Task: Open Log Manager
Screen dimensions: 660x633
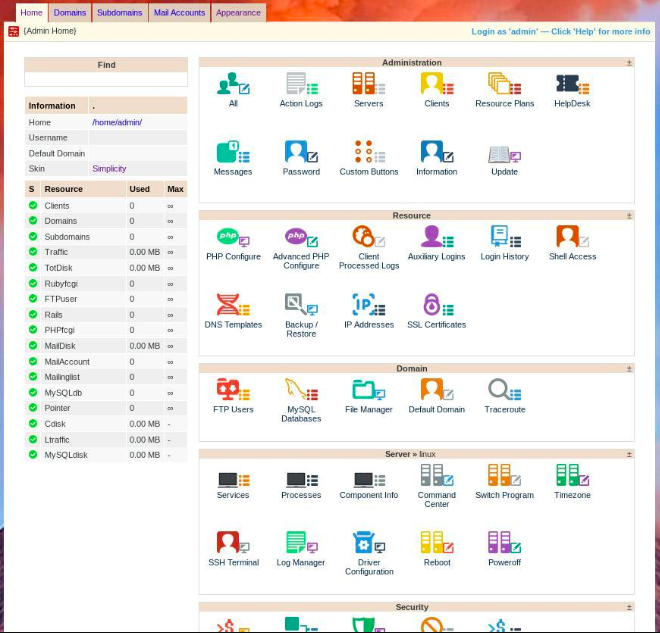Action: (x=301, y=543)
